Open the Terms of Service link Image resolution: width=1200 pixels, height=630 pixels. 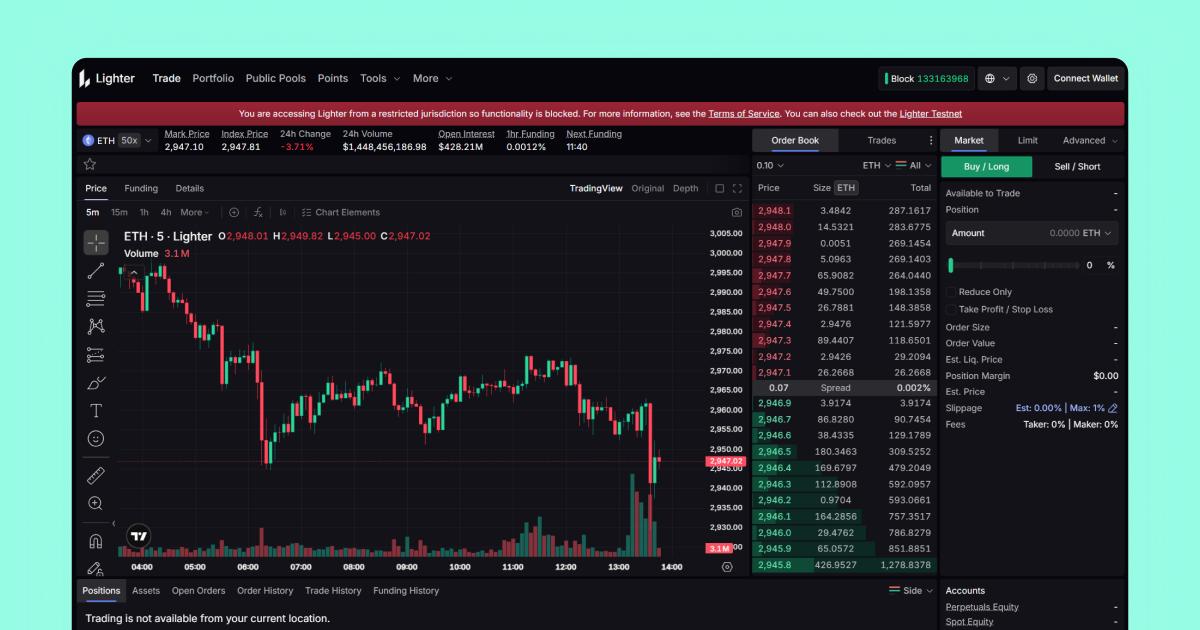click(744, 114)
